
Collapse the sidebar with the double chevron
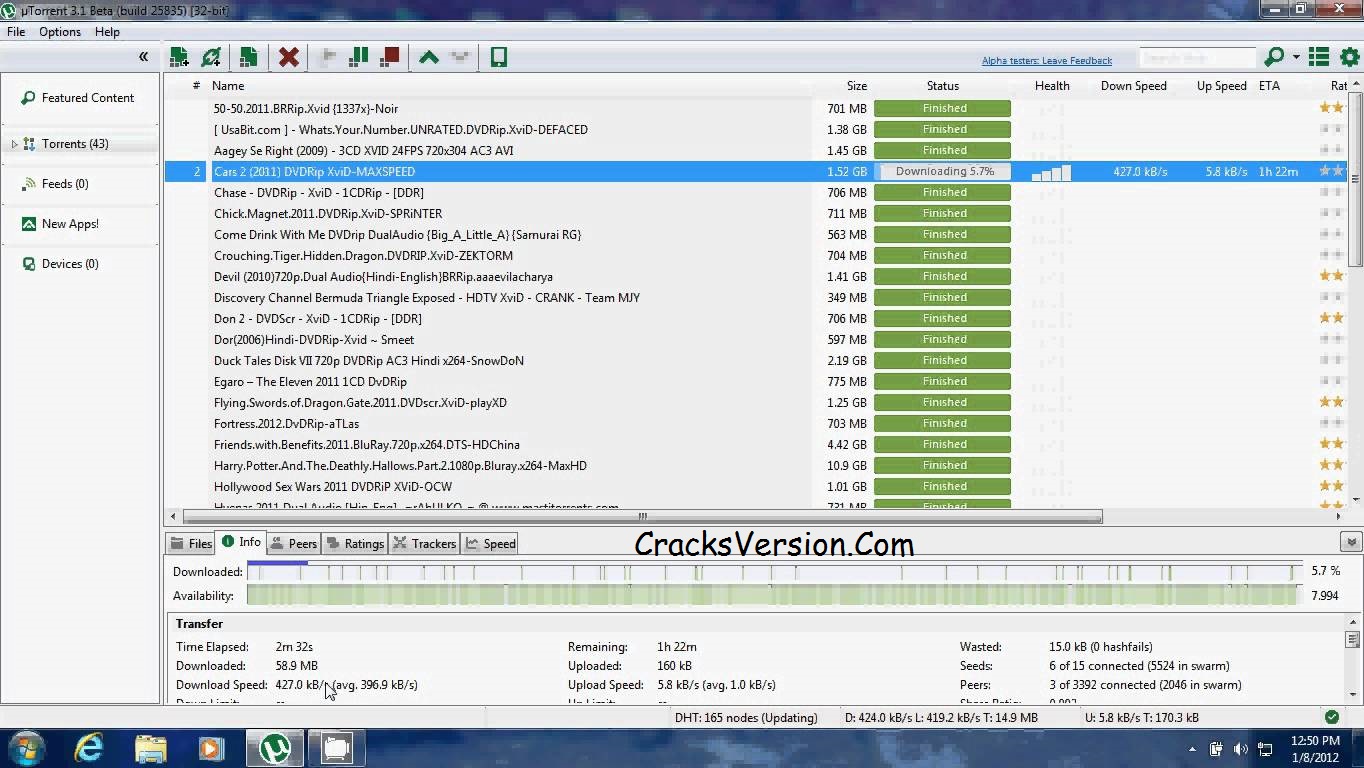(143, 57)
